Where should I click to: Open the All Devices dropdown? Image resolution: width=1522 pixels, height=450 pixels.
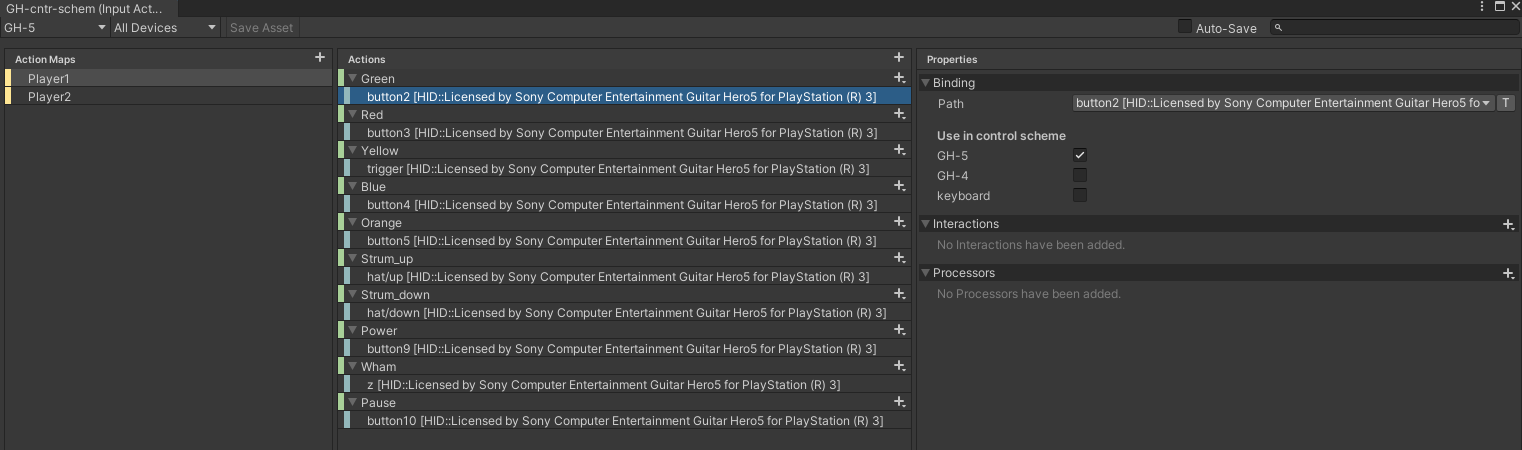click(165, 28)
